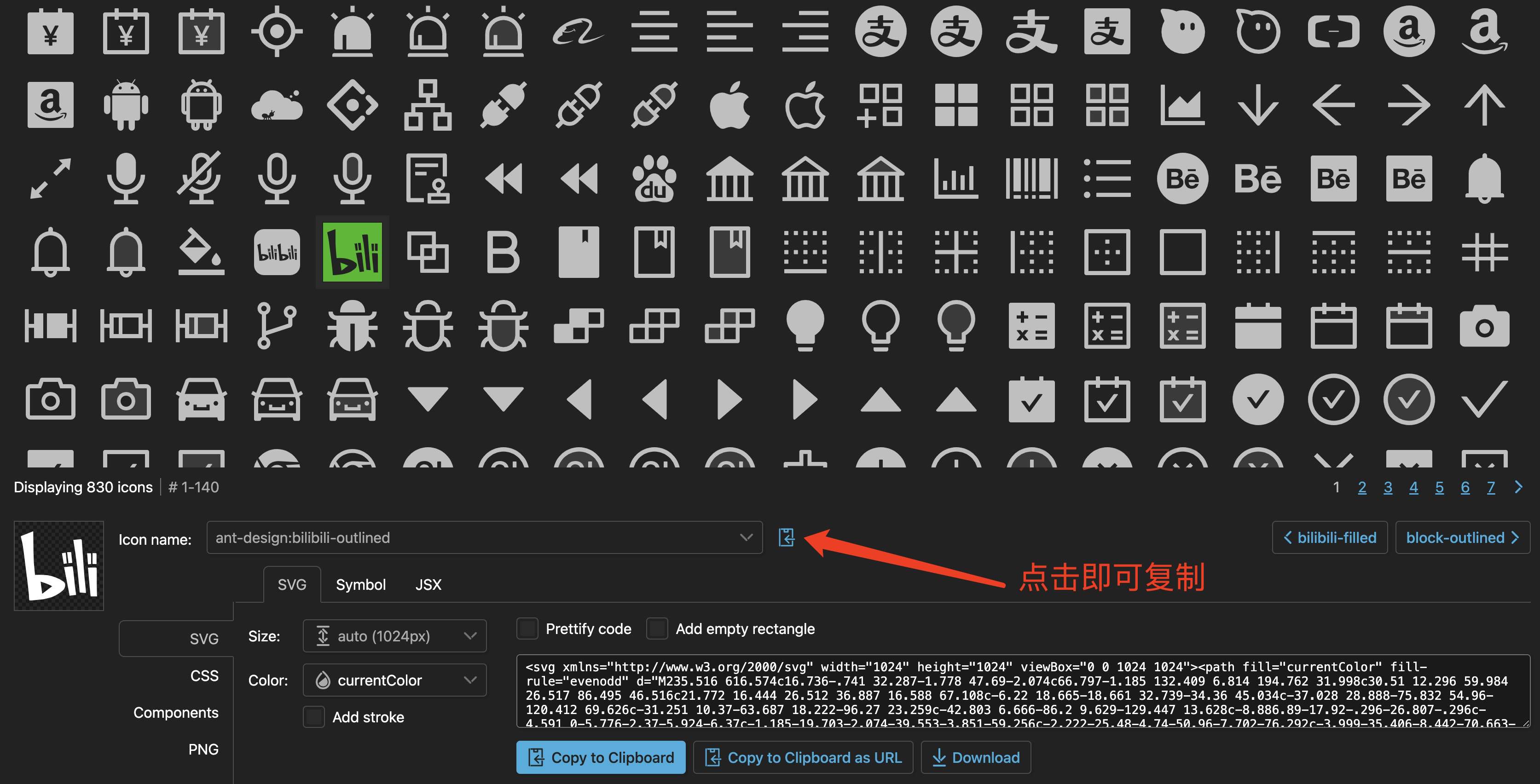Check Add empty rectangle option
Screen dimensions: 1540x784
click(x=657, y=628)
